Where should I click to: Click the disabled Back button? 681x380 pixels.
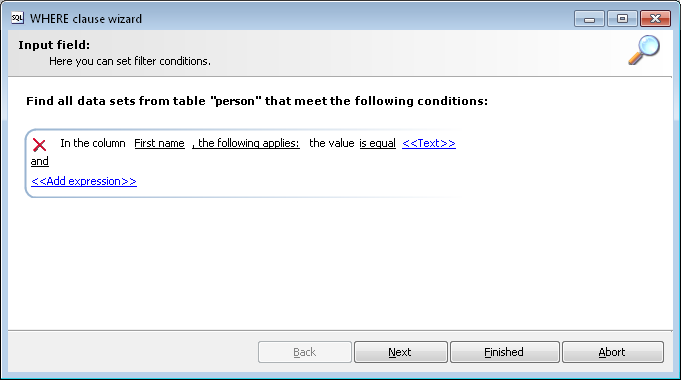pyautogui.click(x=304, y=352)
